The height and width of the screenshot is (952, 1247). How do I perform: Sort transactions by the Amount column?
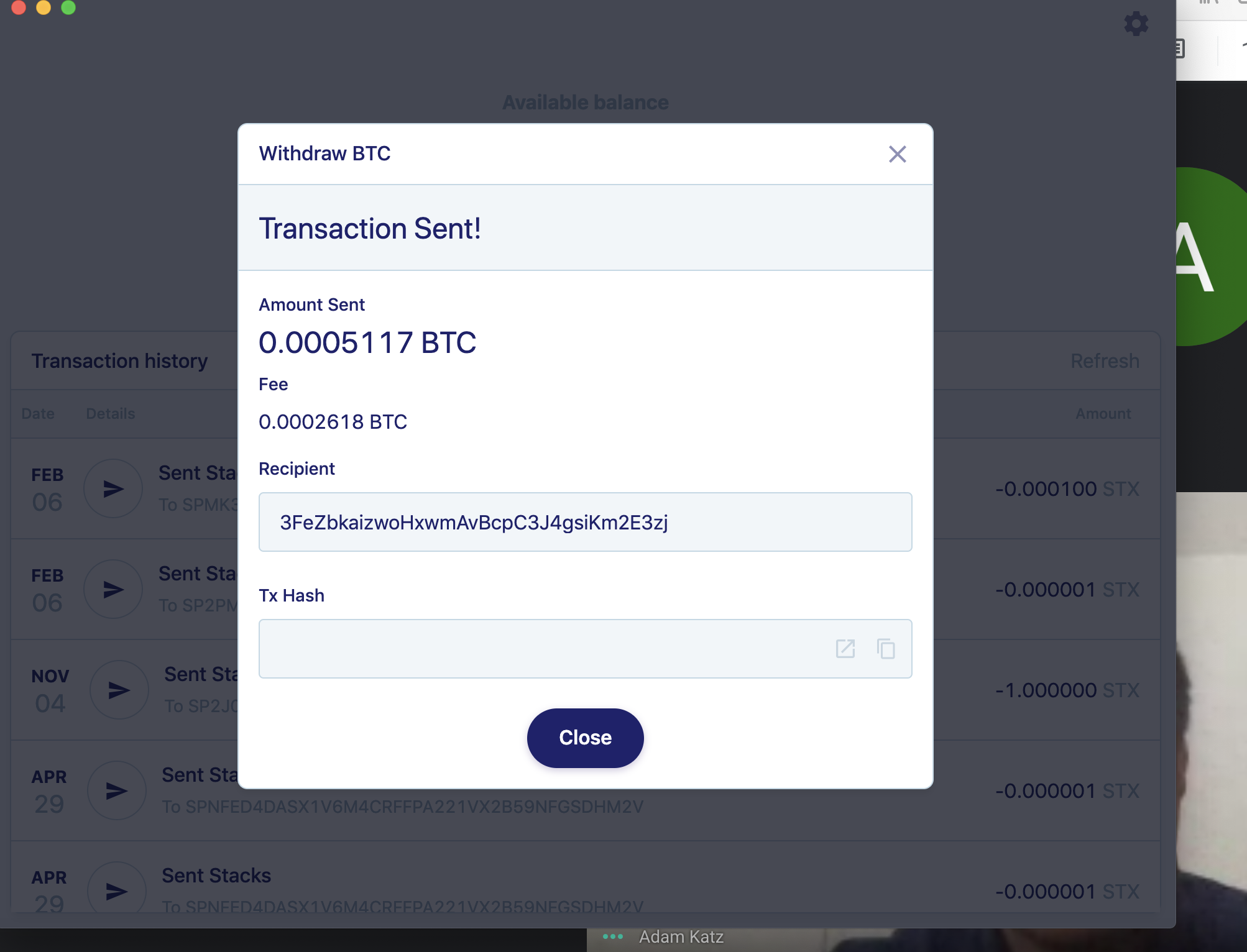click(1103, 413)
